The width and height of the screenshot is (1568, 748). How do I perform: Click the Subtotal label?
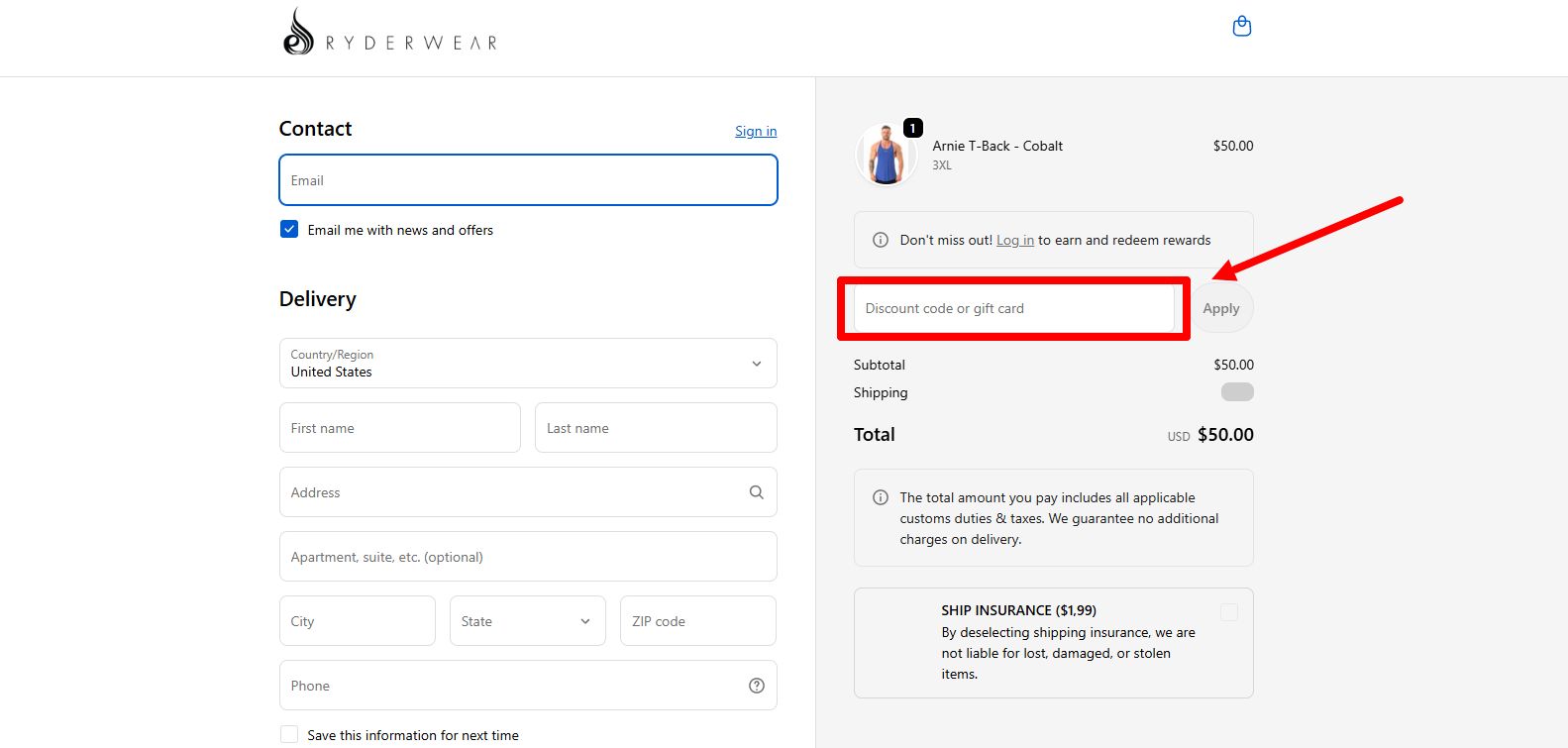pos(880,365)
